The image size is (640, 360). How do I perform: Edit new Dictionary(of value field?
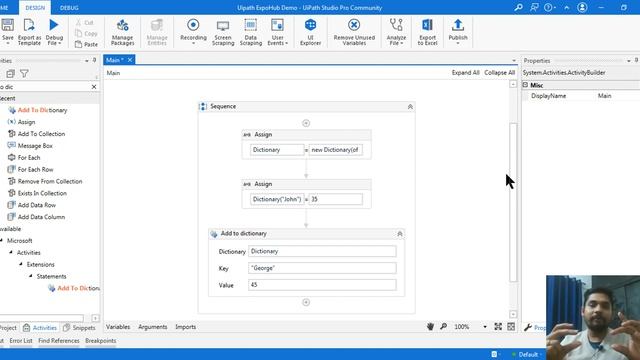[336, 150]
